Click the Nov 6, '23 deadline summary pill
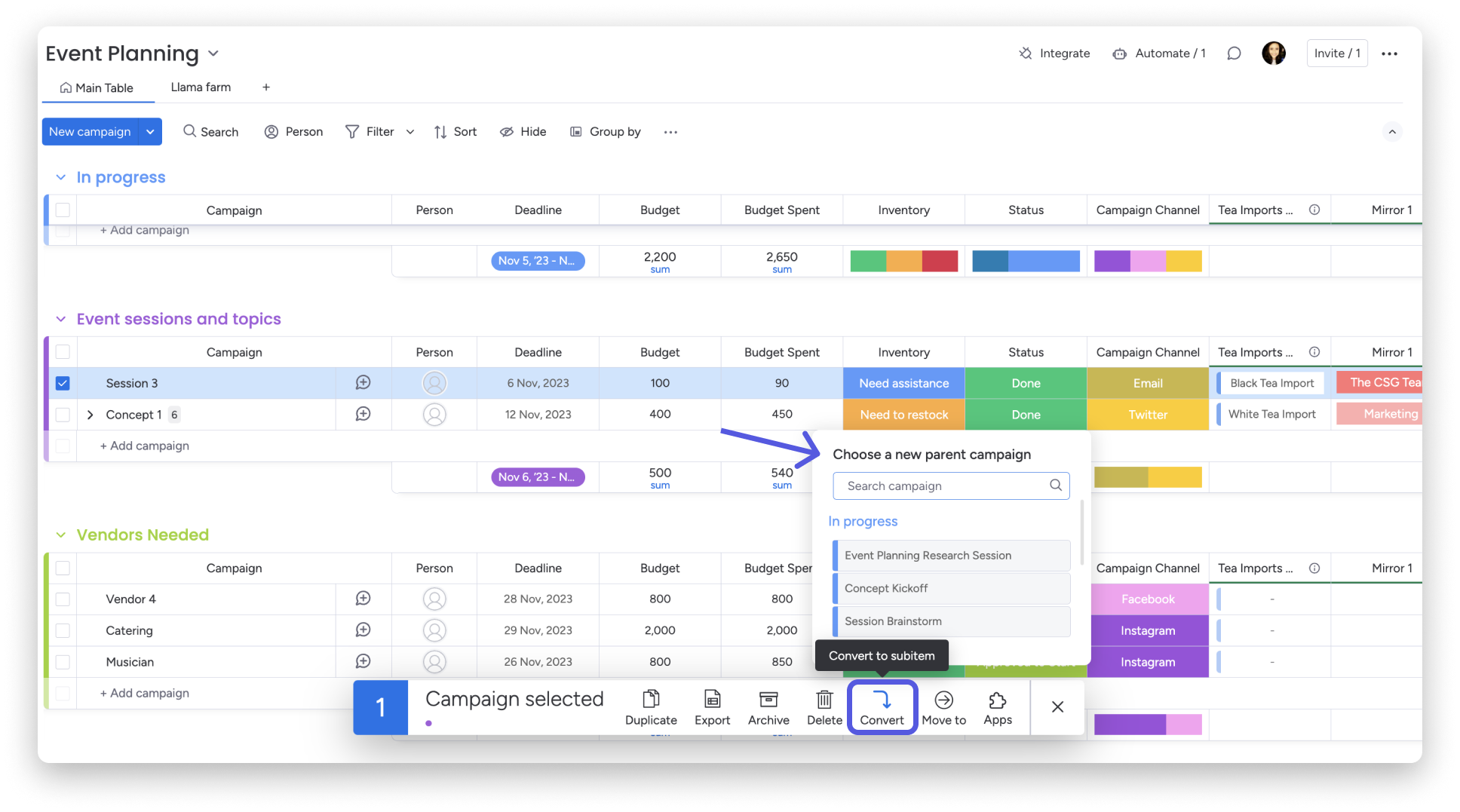The height and width of the screenshot is (812, 1460). [x=538, y=476]
